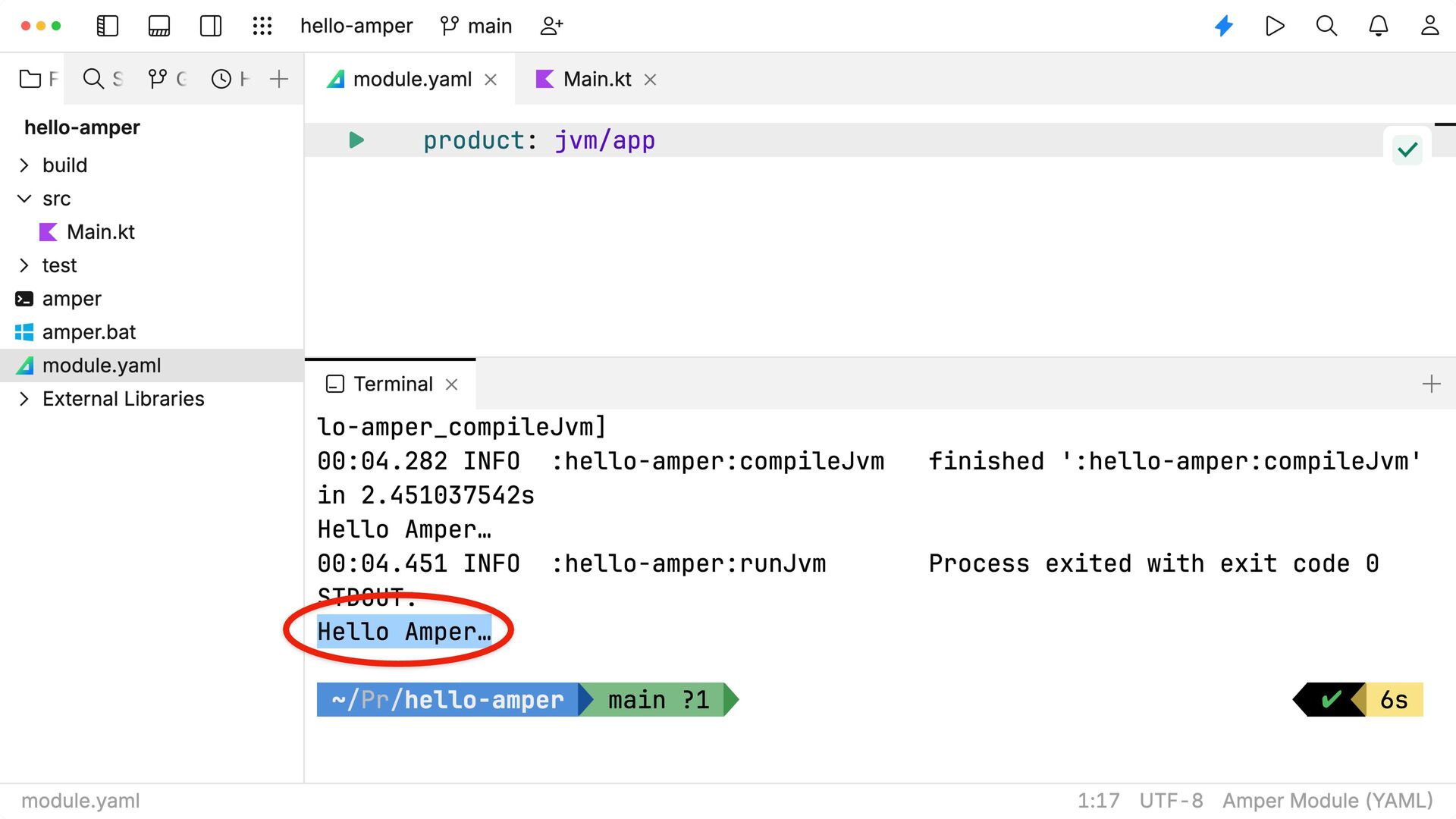Viewport: 1456px width, 819px height.
Task: Click the Windows icon beside amper.bat
Action: click(x=24, y=332)
